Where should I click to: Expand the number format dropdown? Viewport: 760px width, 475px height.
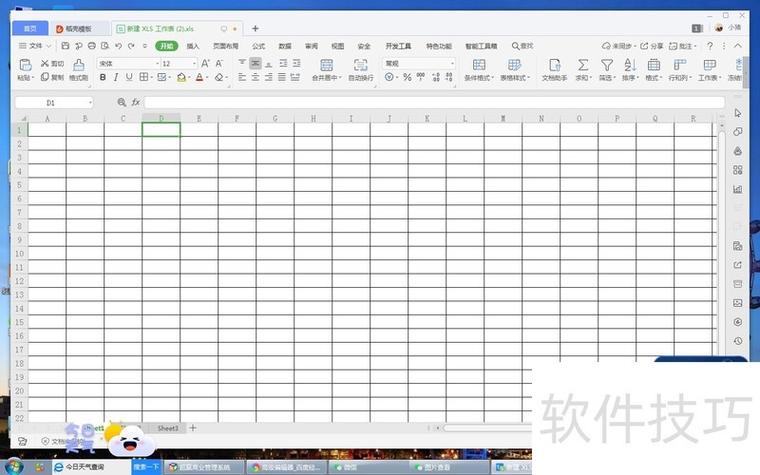(x=419, y=63)
